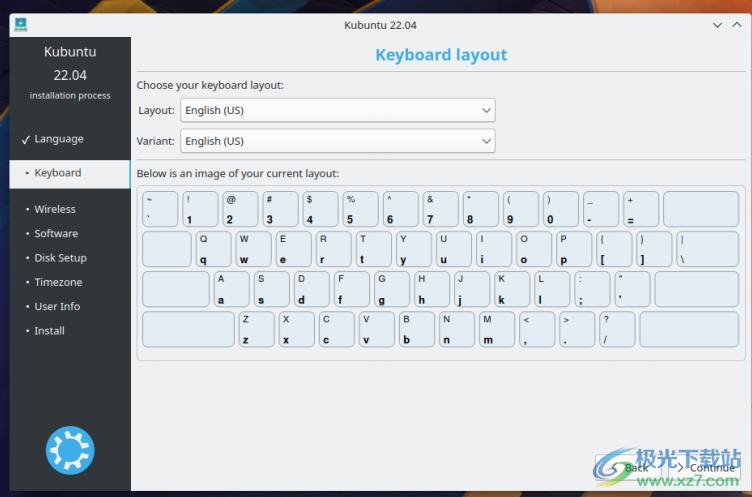Select the Software step in sidebar

coord(56,234)
